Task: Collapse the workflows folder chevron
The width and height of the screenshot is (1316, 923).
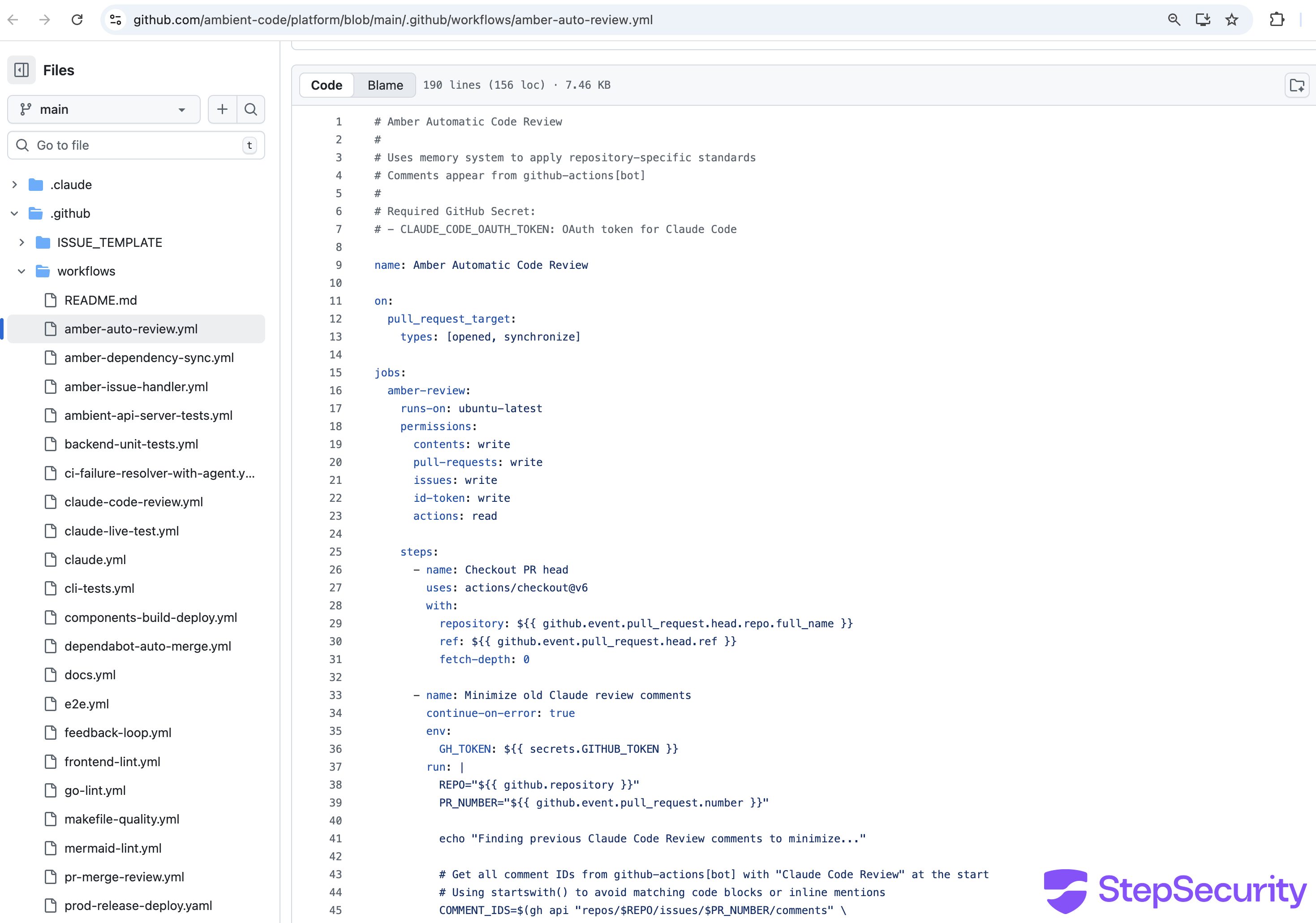Action: click(22, 271)
